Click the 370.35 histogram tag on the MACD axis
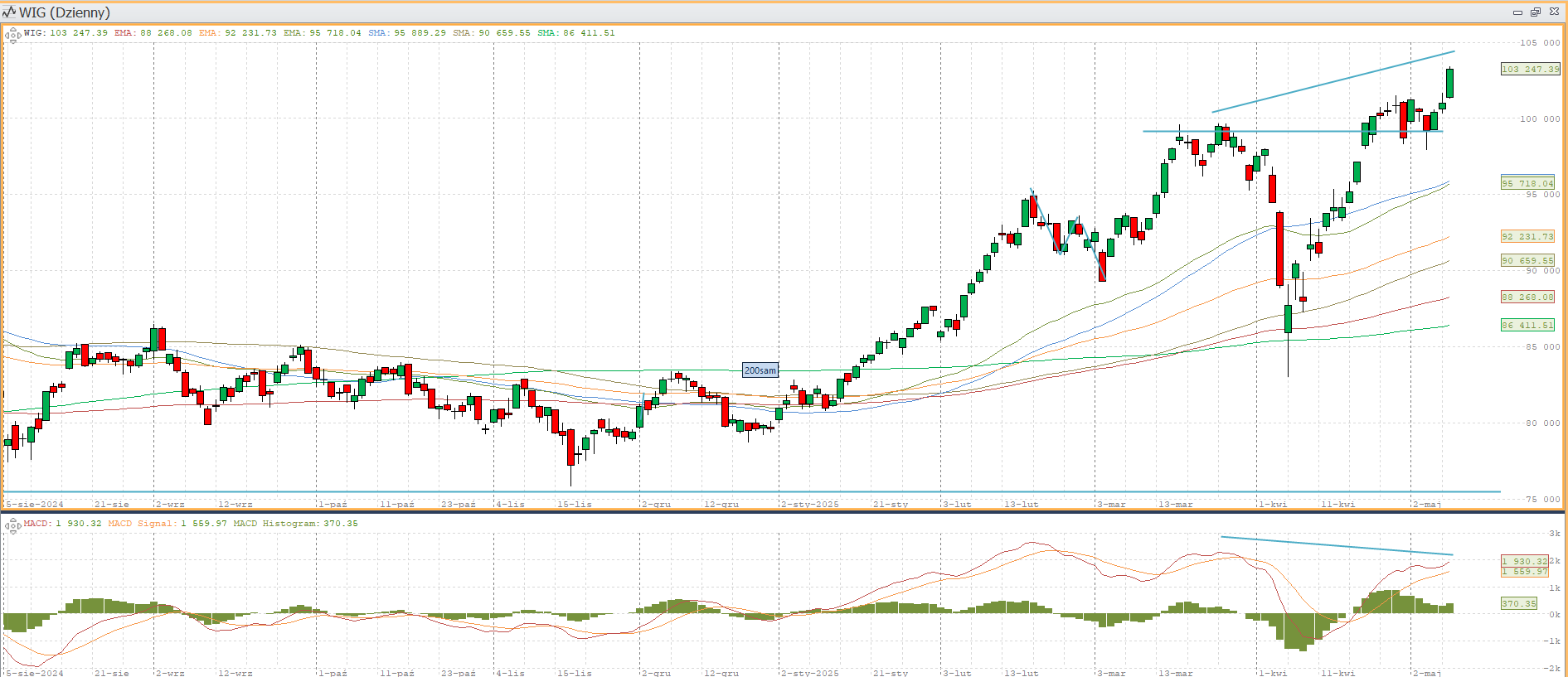 pyautogui.click(x=1520, y=604)
